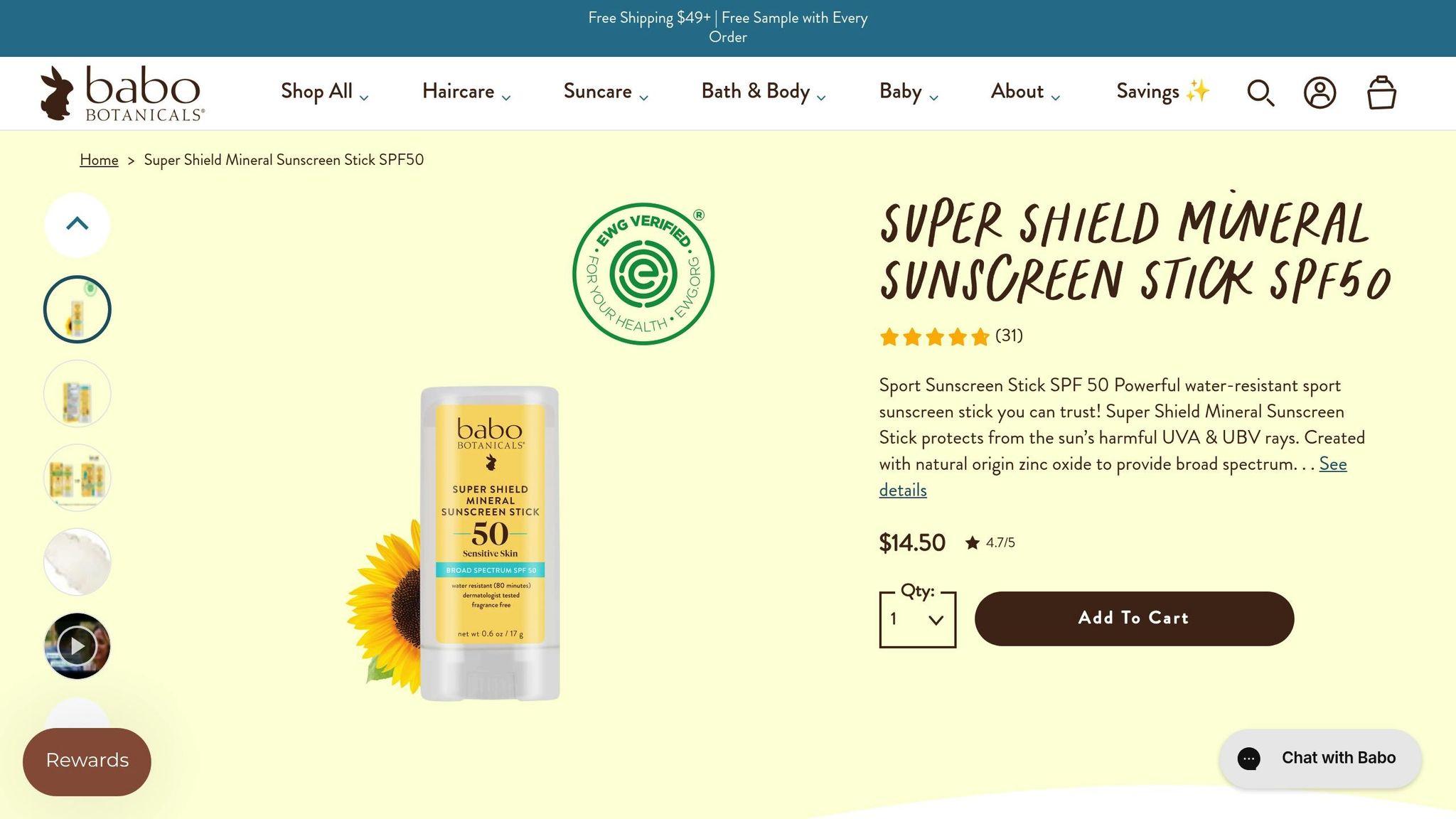Click the Home breadcrumb link
The image size is (1456, 819).
click(98, 160)
